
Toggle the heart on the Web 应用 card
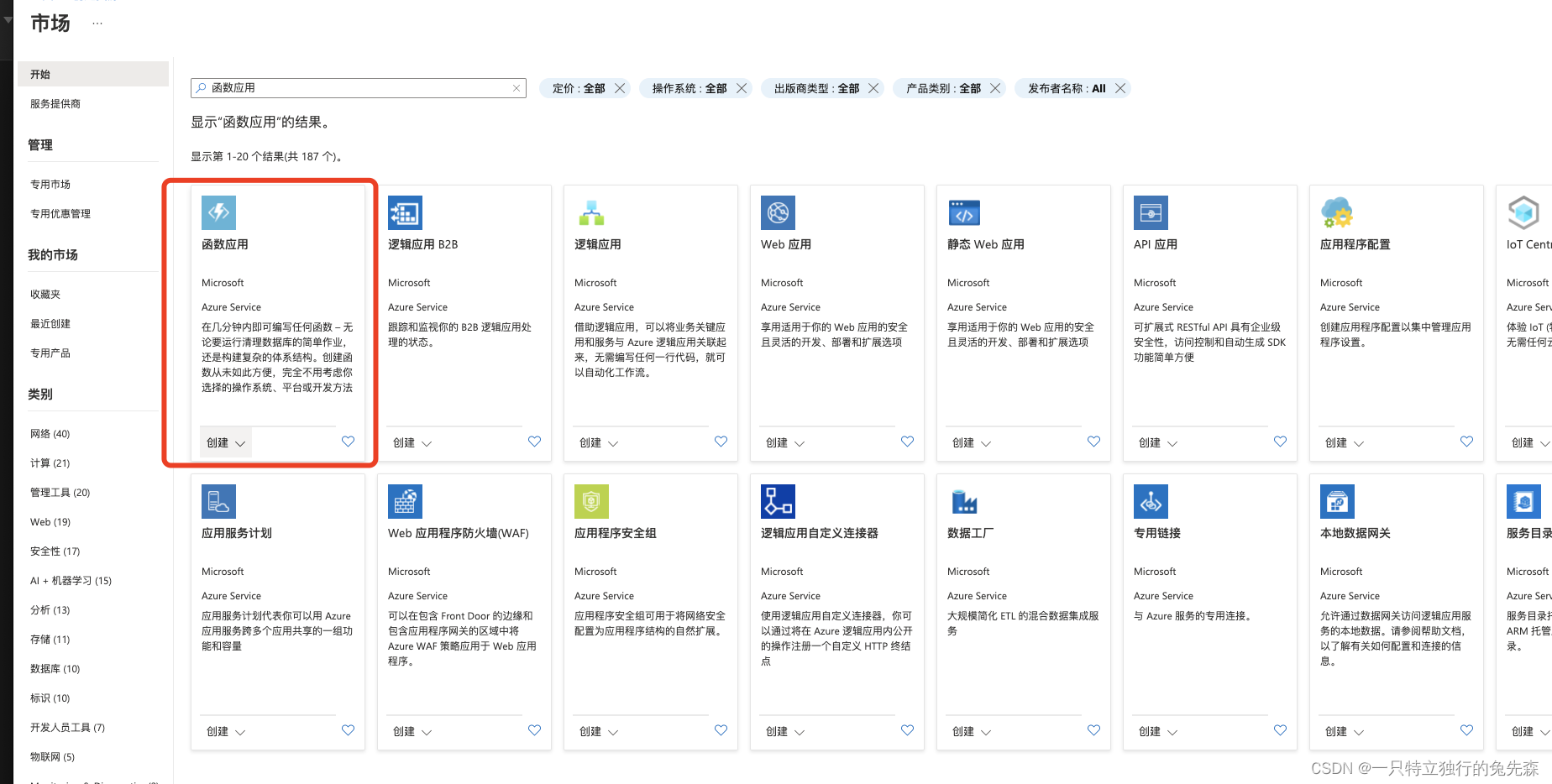[x=906, y=441]
